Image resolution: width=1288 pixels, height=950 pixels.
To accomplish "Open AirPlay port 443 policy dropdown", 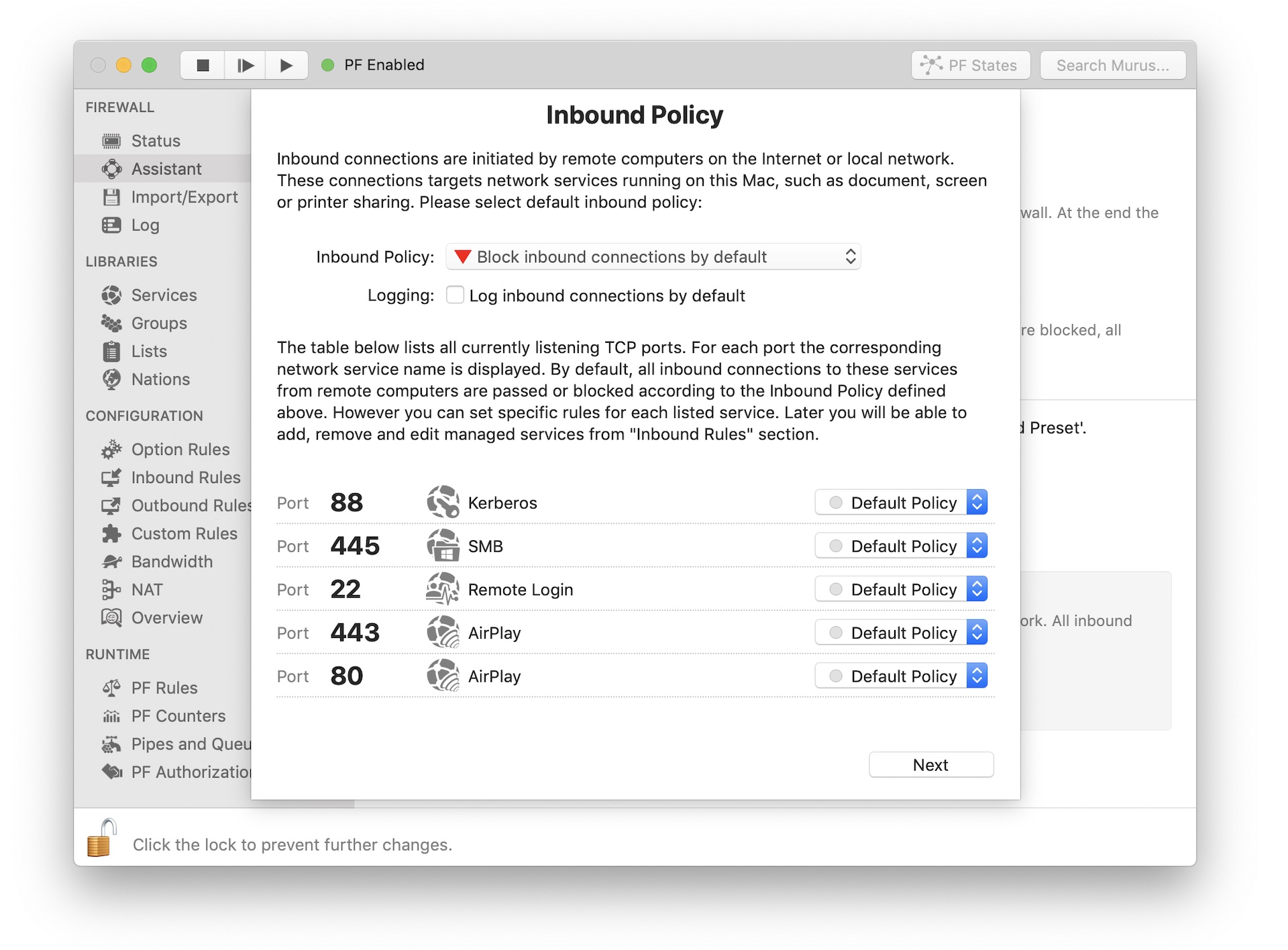I will click(x=901, y=633).
